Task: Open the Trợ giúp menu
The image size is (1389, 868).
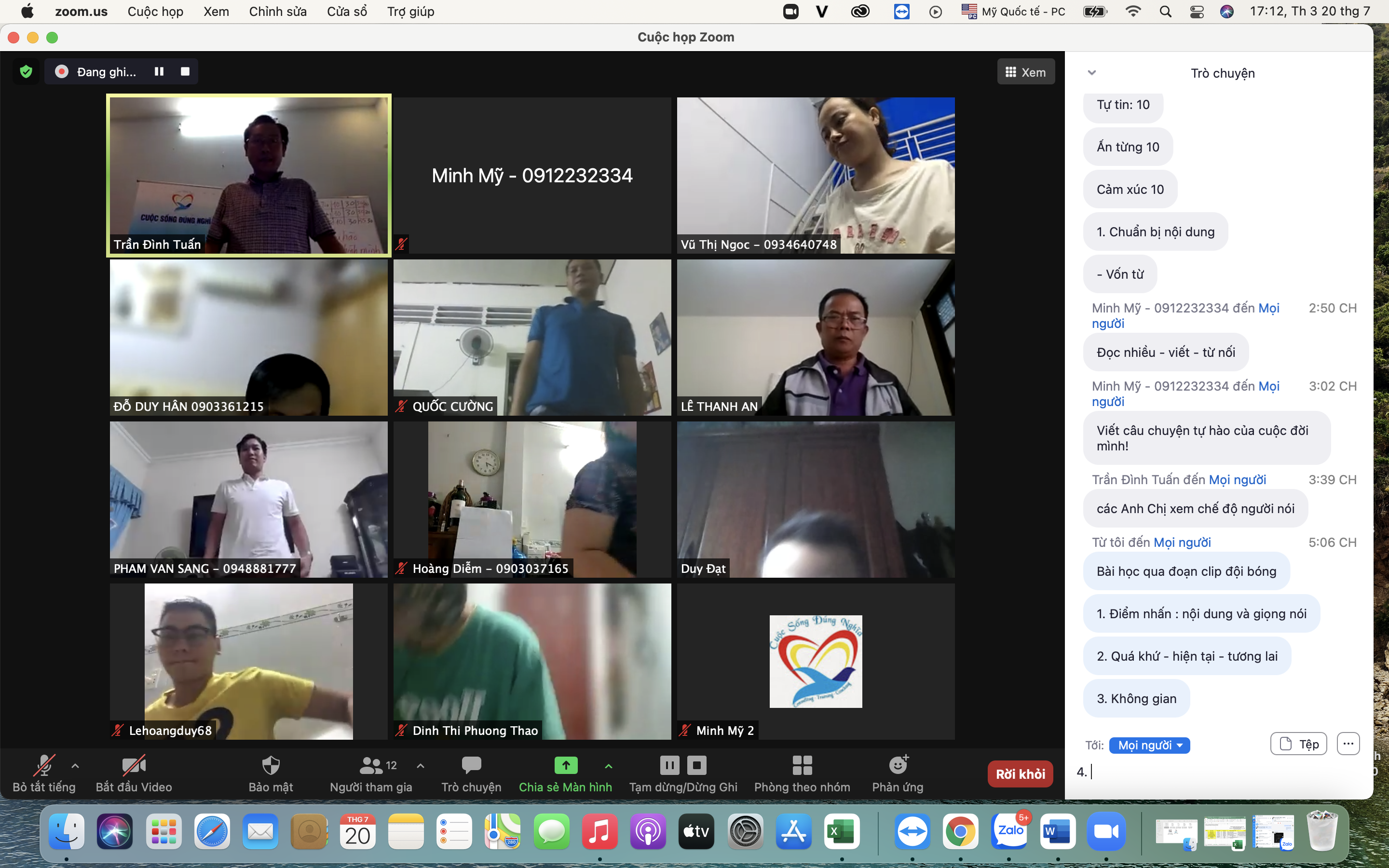Action: tap(410, 12)
